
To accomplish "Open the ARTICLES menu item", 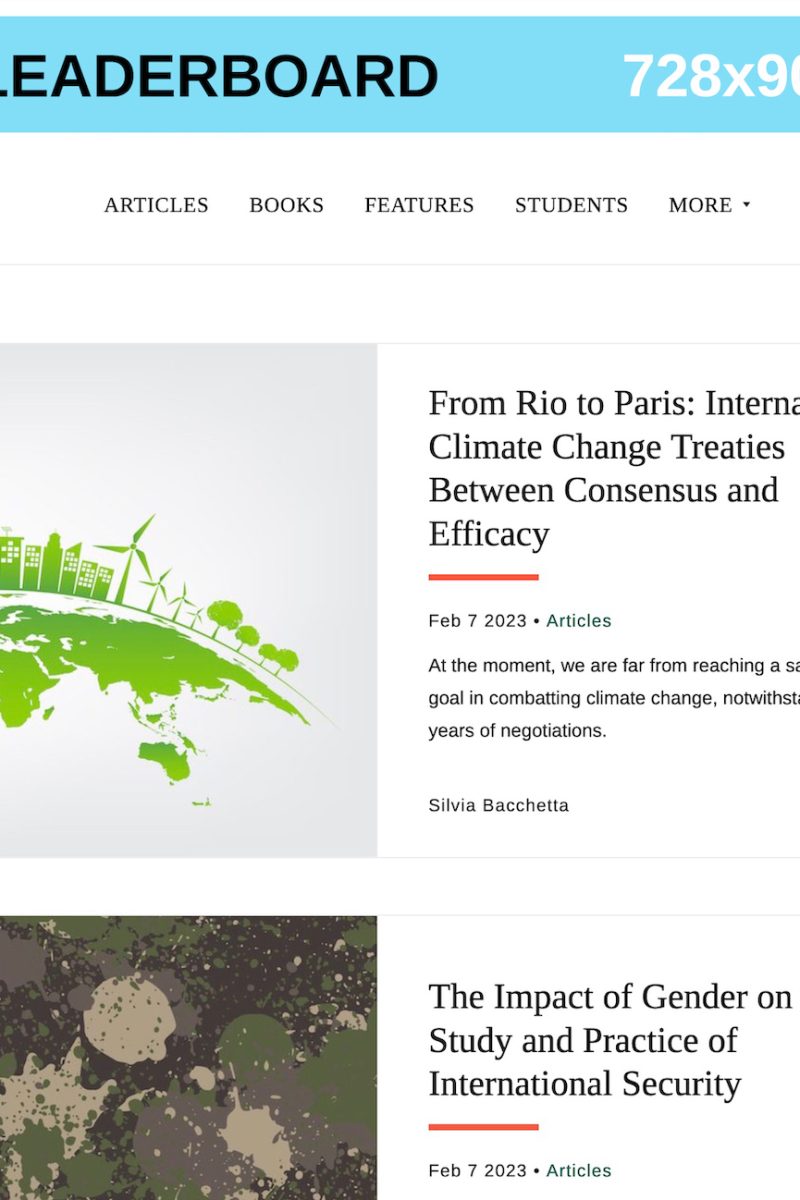I will 156,205.
